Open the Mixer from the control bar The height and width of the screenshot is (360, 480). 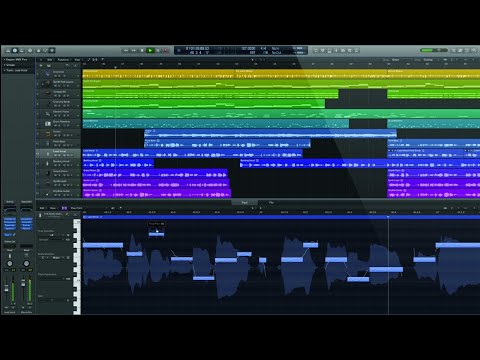(x=45, y=50)
